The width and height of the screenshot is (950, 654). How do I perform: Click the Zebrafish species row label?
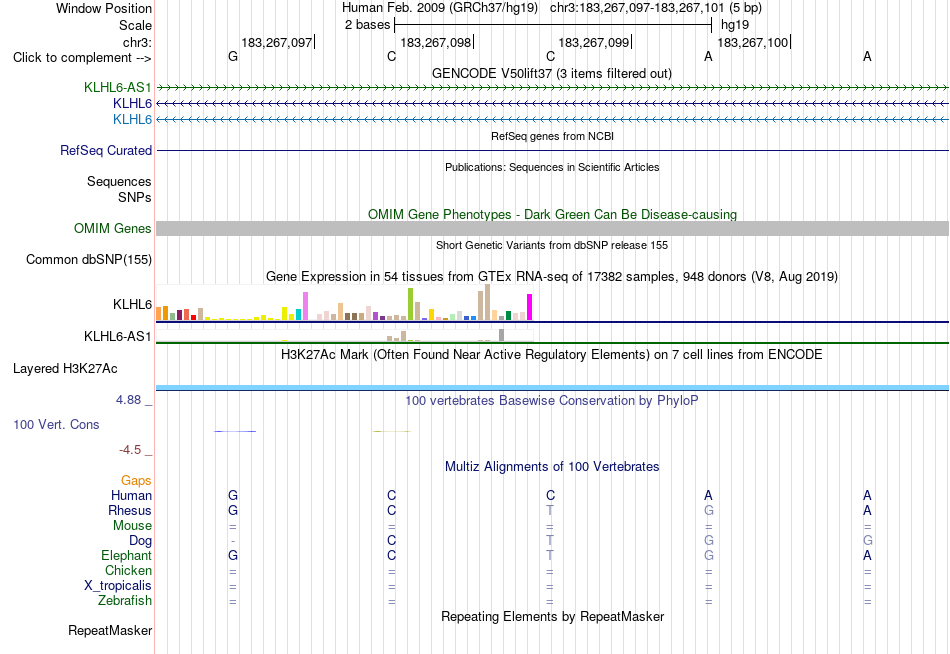pyautogui.click(x=125, y=601)
